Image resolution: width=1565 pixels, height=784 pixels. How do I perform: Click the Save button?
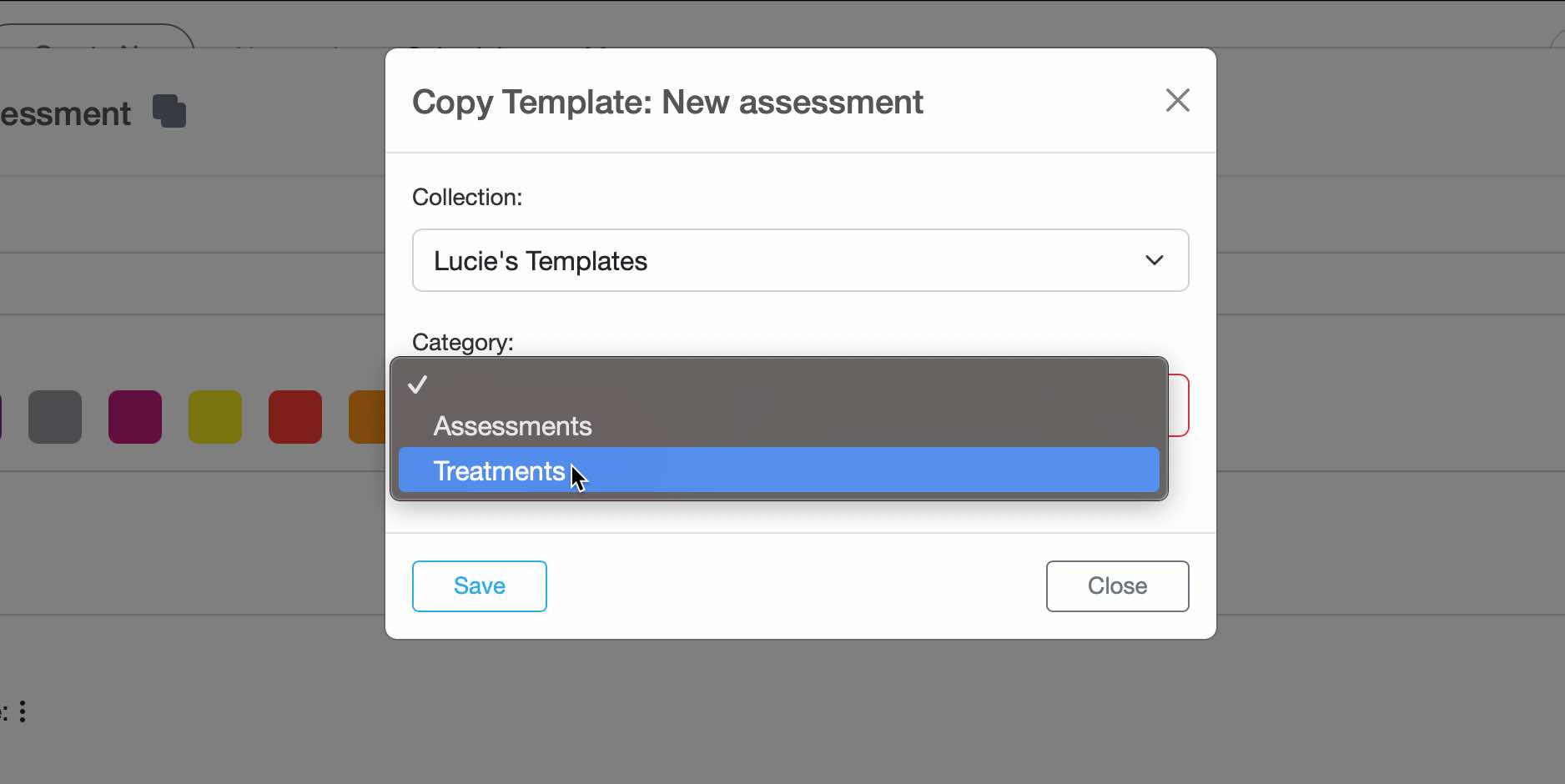479,586
